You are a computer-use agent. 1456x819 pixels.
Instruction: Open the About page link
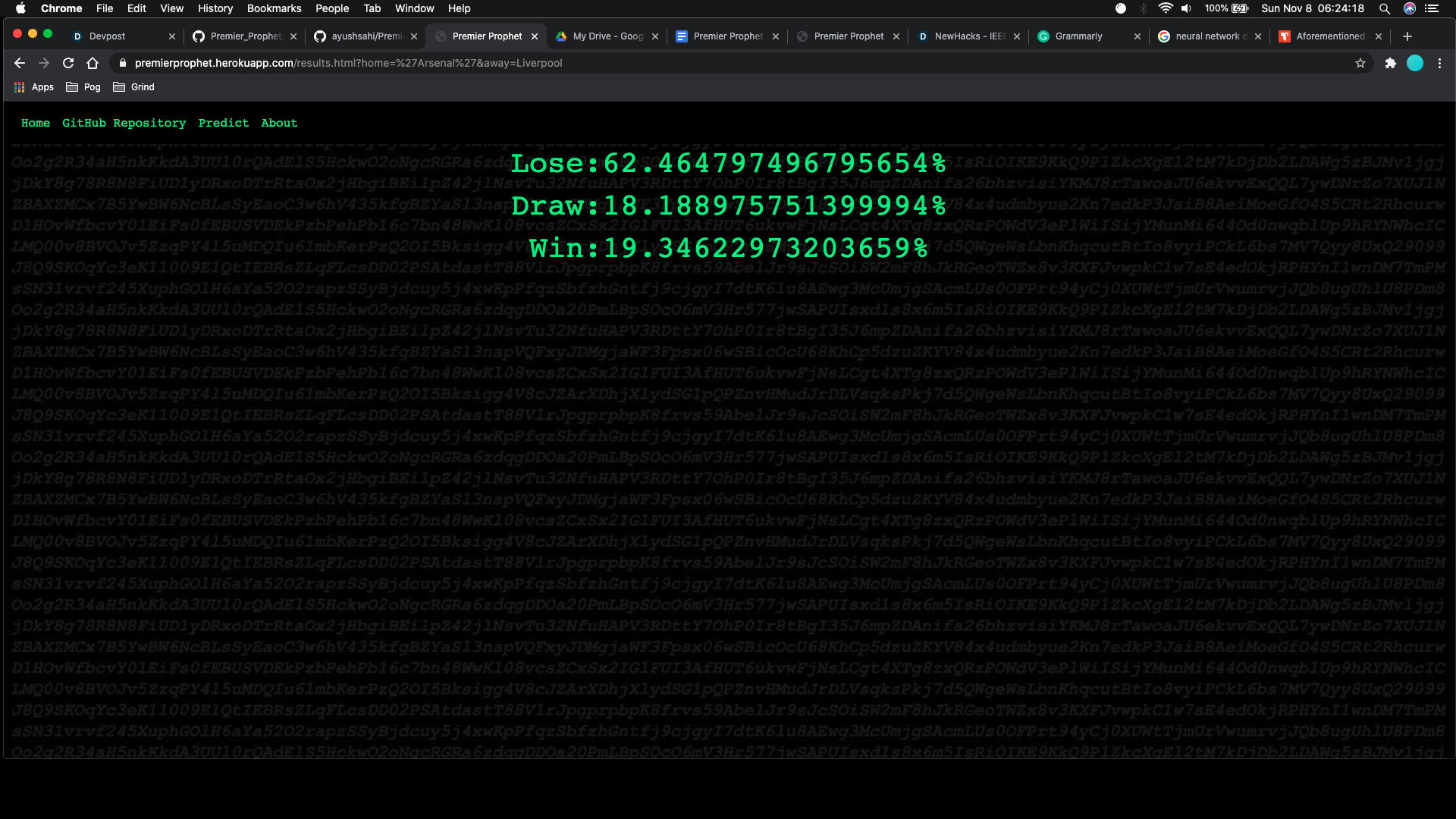tap(279, 123)
